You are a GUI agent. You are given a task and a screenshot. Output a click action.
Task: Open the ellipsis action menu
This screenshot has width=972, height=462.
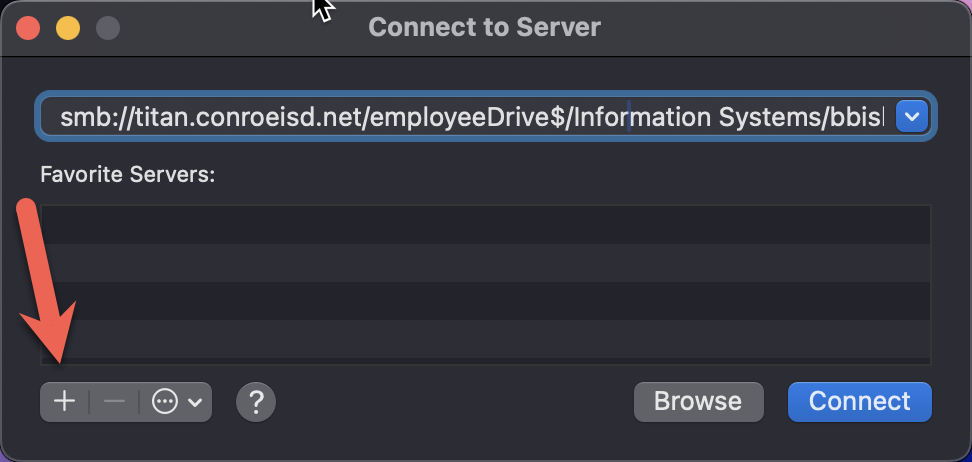165,402
